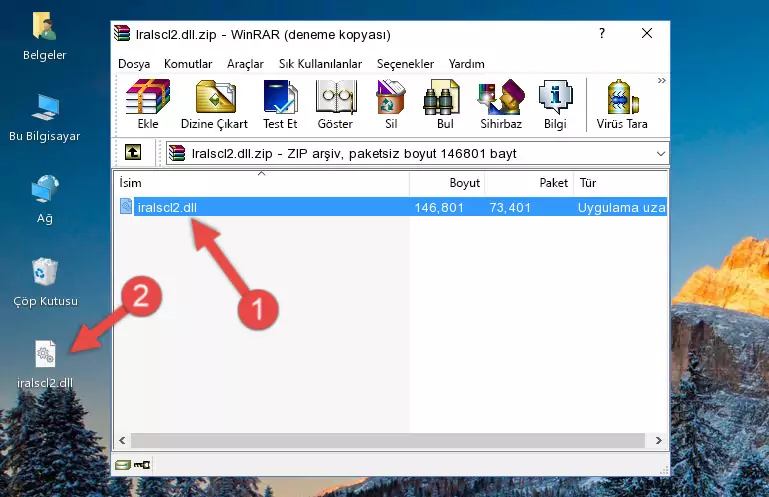Image resolution: width=769 pixels, height=497 pixels.
Task: Click the horizontal scrollbar right arrow
Action: pos(658,441)
